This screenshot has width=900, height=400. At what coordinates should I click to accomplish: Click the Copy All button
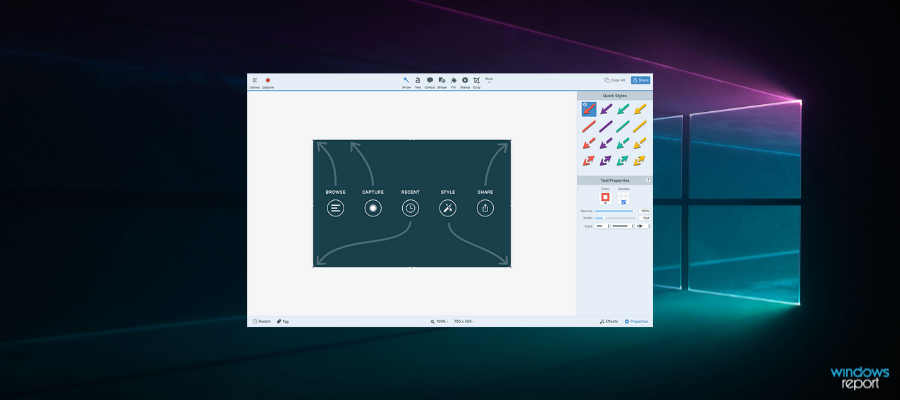click(x=615, y=80)
